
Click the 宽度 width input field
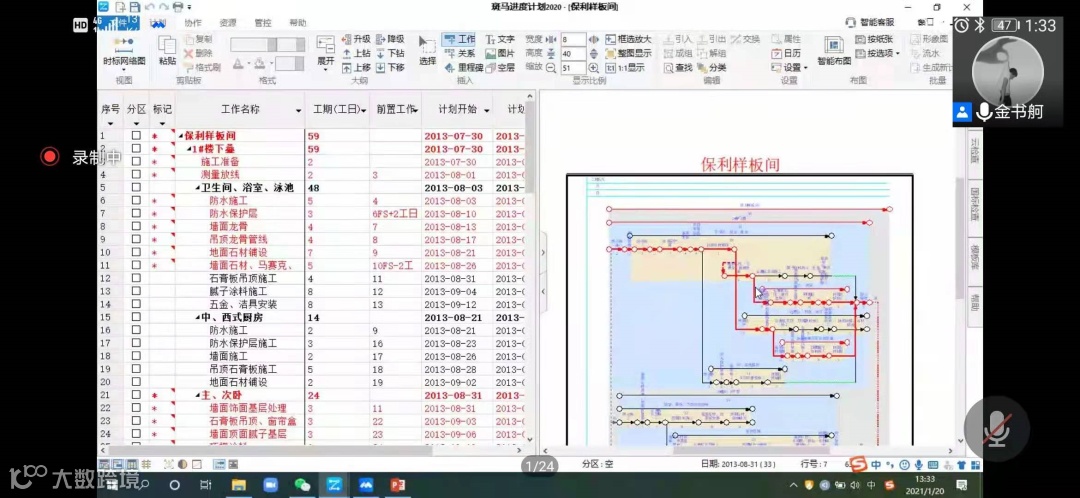pyautogui.click(x=573, y=39)
